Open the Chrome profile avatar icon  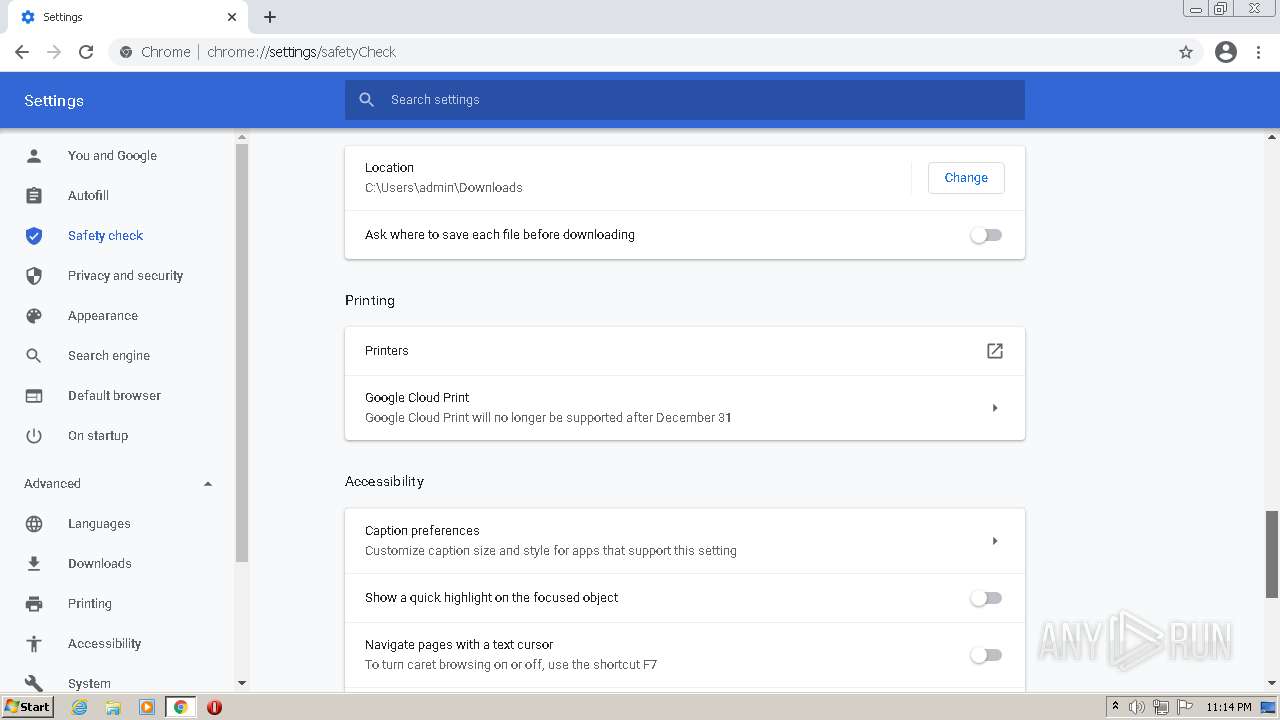click(1226, 52)
